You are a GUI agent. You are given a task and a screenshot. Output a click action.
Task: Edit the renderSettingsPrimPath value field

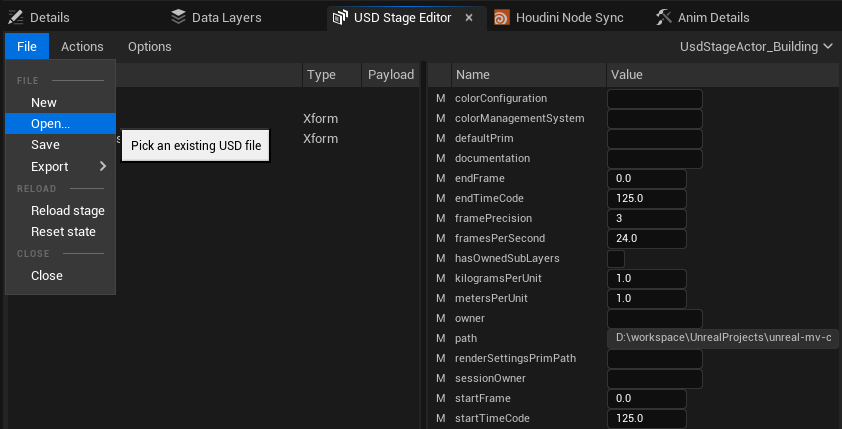[x=655, y=358]
